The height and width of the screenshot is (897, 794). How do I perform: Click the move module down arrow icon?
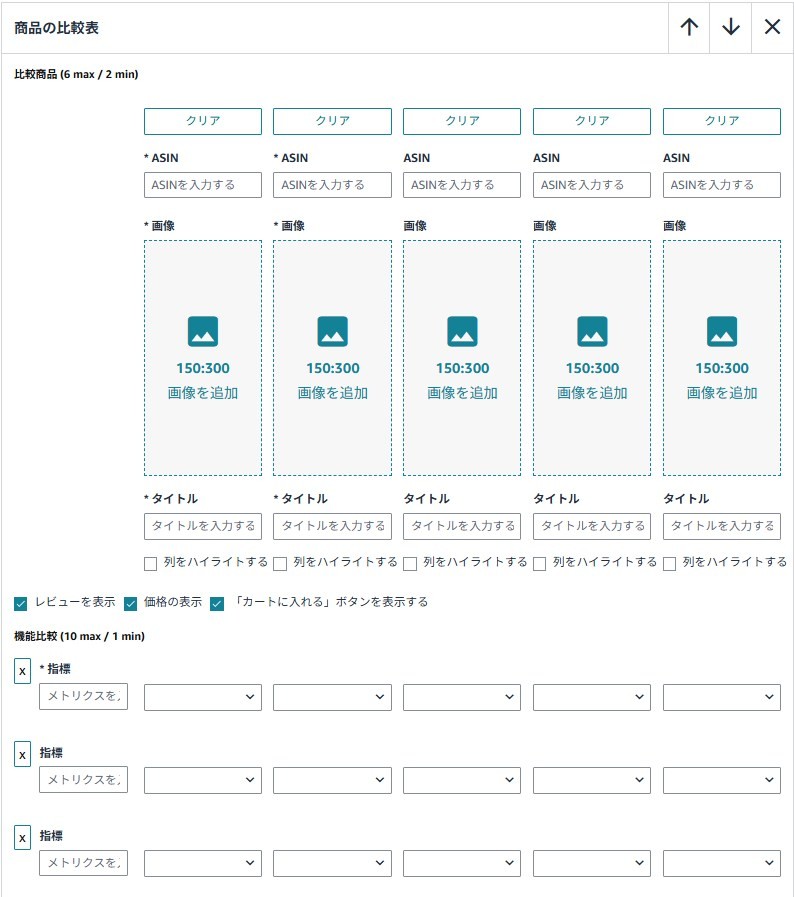tap(731, 27)
